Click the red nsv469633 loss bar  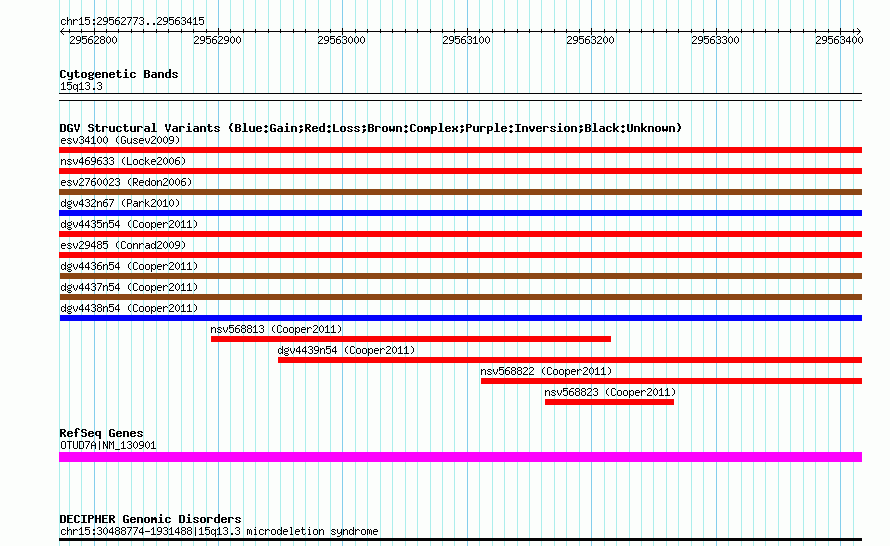point(460,171)
